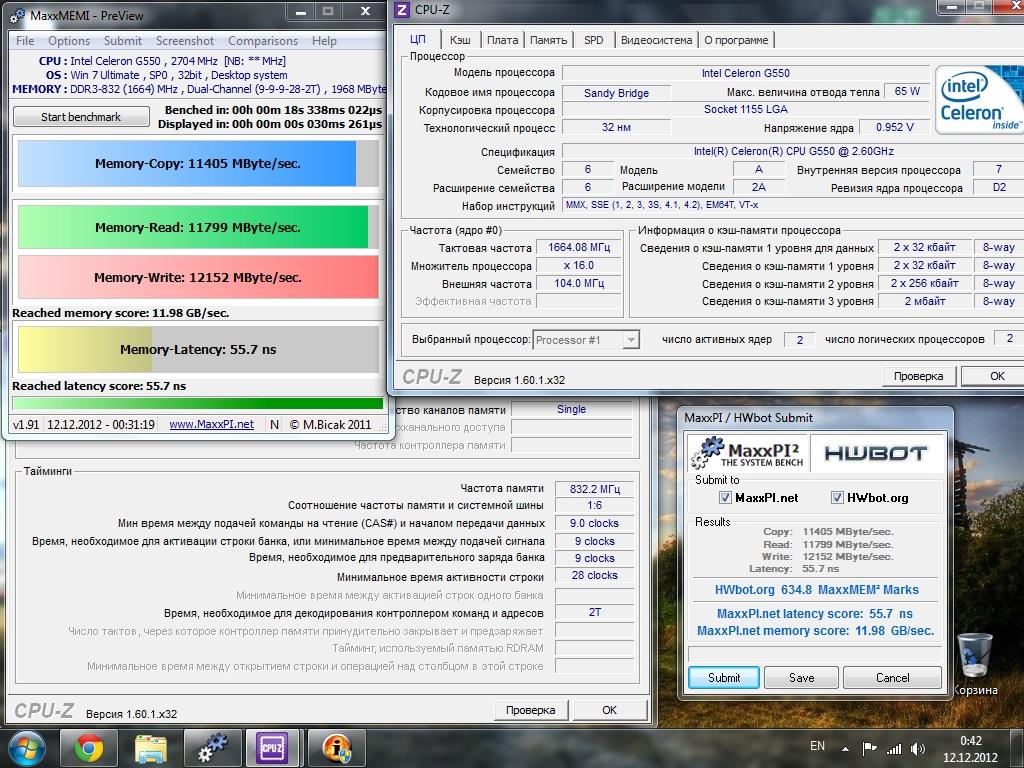
Task: Click the green benchmark progress bar
Action: pyautogui.click(x=198, y=404)
